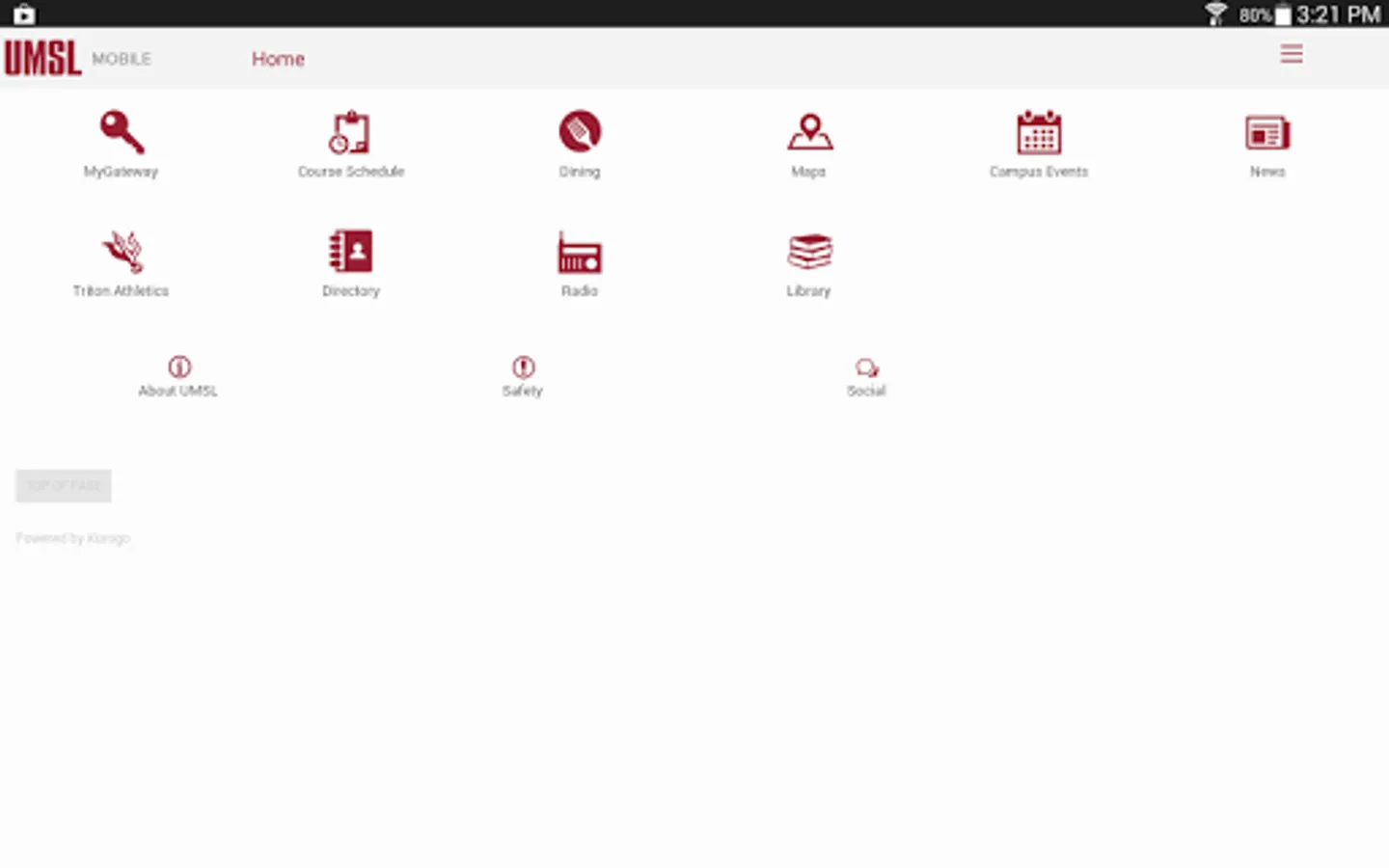
Task: Tap the Safety alert icon
Action: (x=523, y=366)
